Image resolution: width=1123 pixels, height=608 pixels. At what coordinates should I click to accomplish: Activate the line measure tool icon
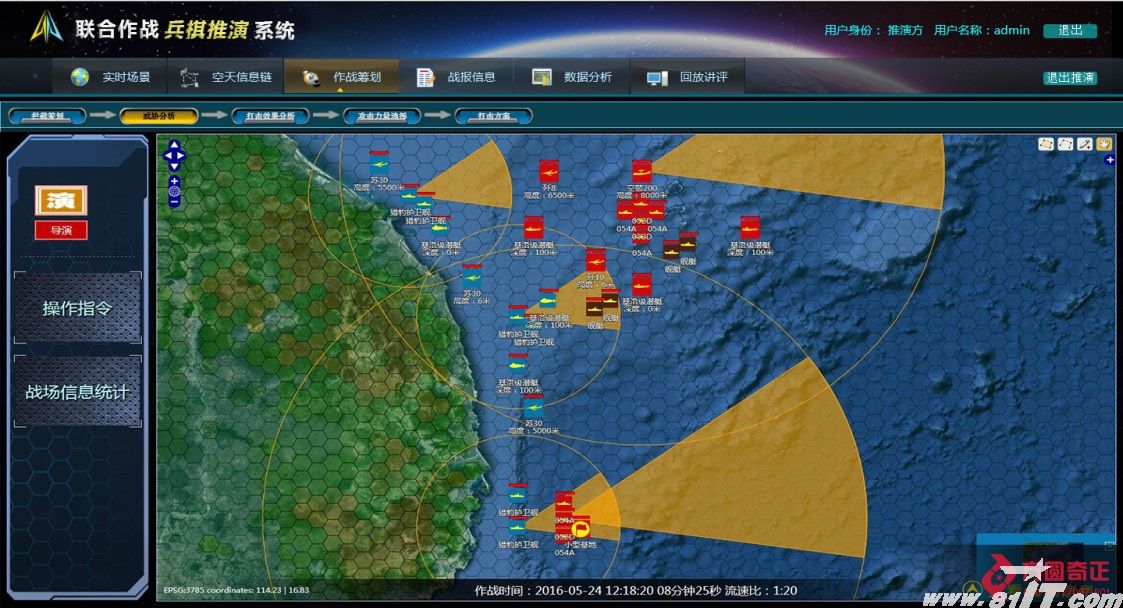(1085, 144)
